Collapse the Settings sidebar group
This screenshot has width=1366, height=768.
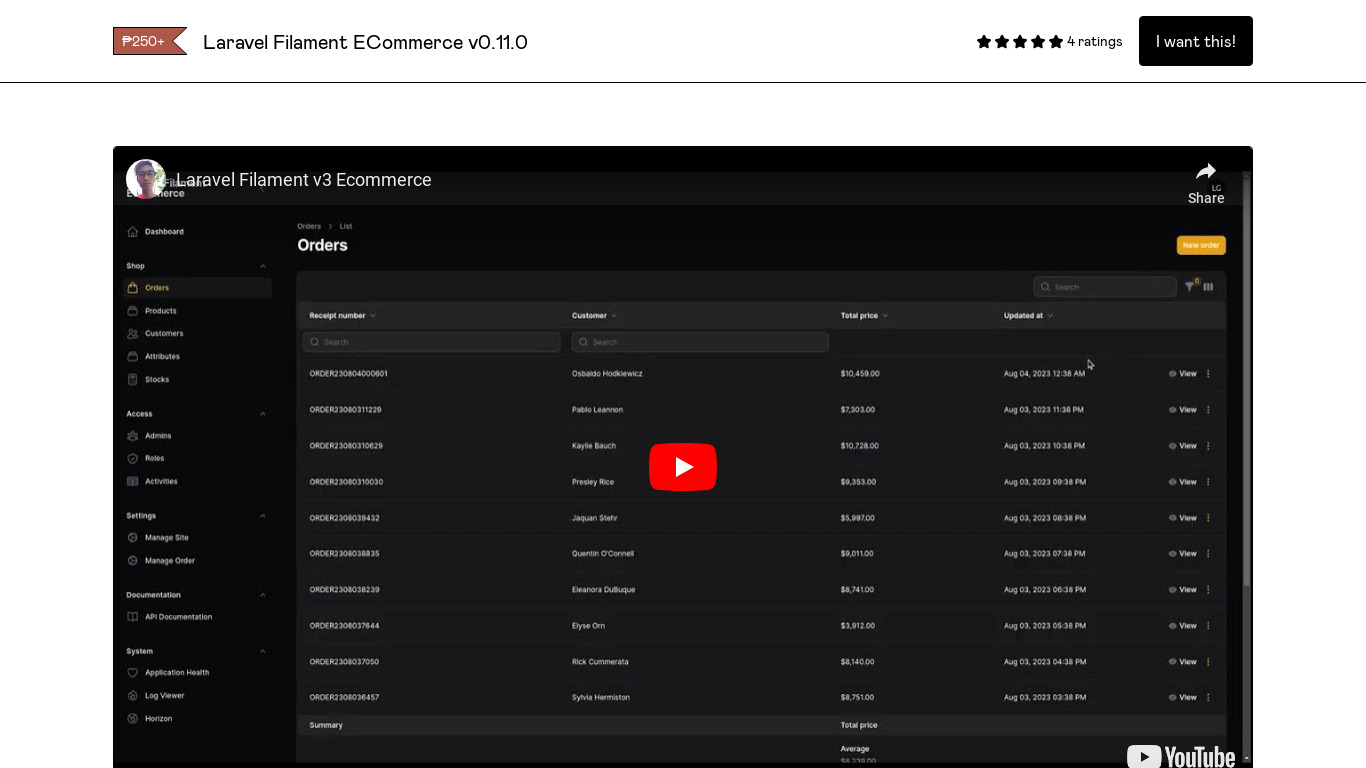pyautogui.click(x=263, y=516)
